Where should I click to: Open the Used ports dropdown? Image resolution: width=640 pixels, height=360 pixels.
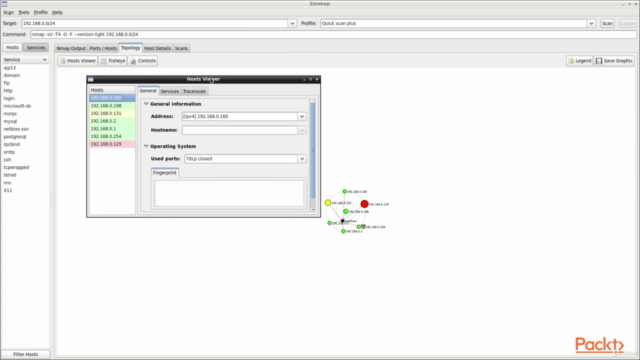pyautogui.click(x=302, y=159)
